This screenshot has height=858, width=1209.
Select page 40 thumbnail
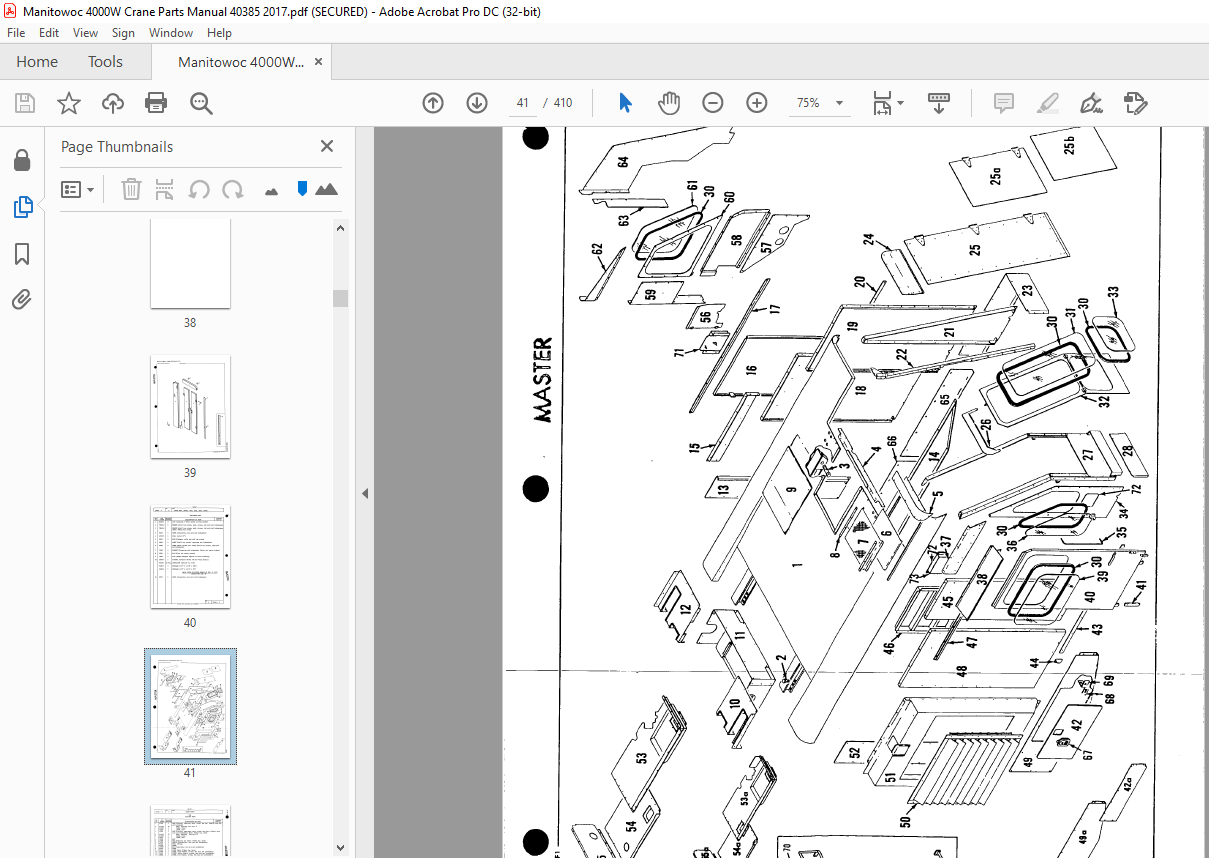click(x=190, y=557)
